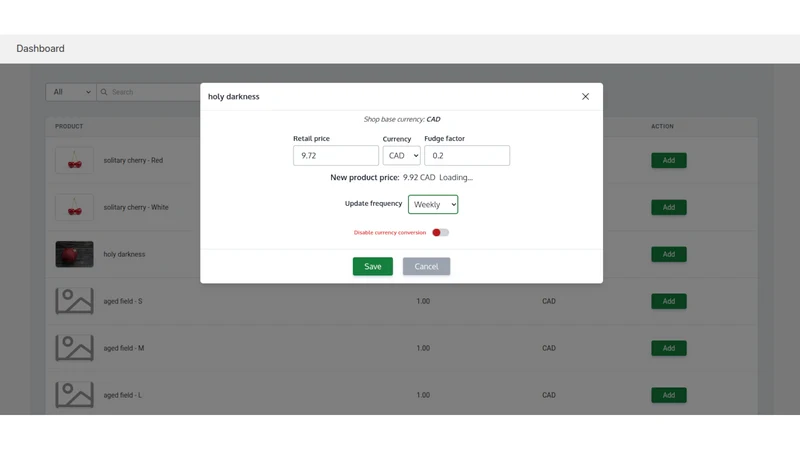800x450 pixels.
Task: Add the aged field - L product
Action: click(668, 395)
